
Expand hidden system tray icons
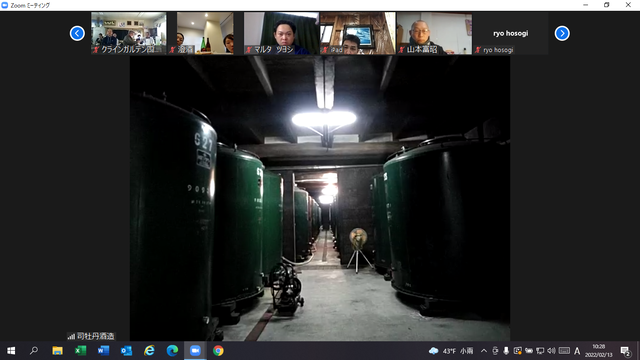click(484, 351)
